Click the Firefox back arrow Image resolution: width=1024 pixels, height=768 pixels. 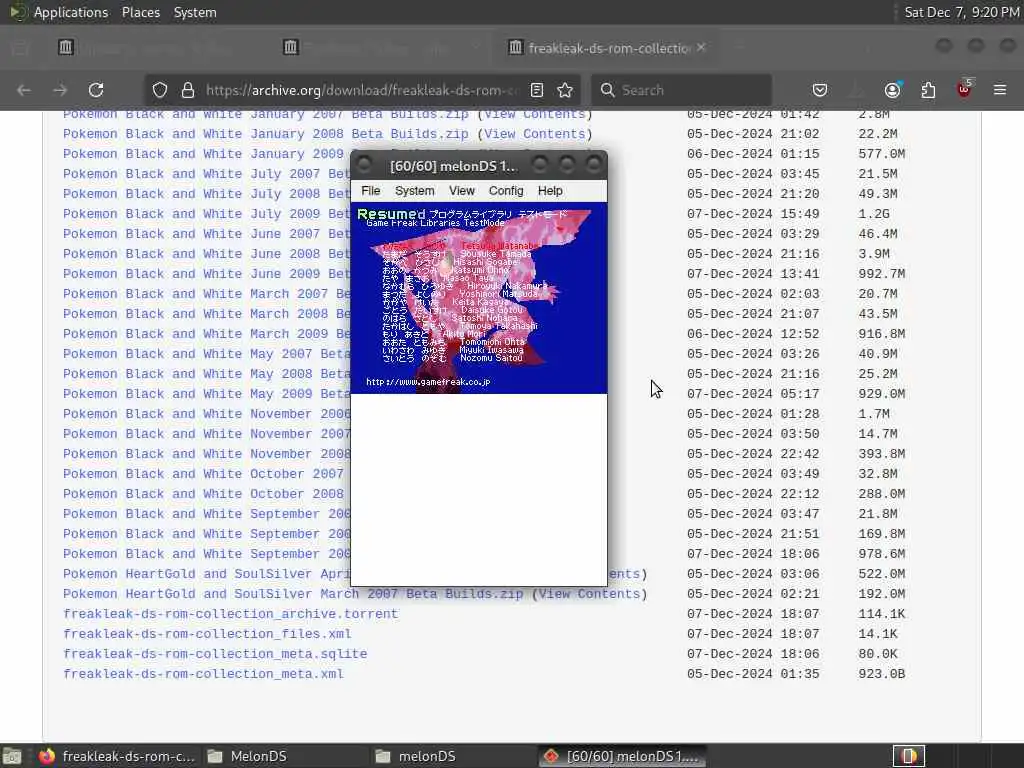(24, 90)
